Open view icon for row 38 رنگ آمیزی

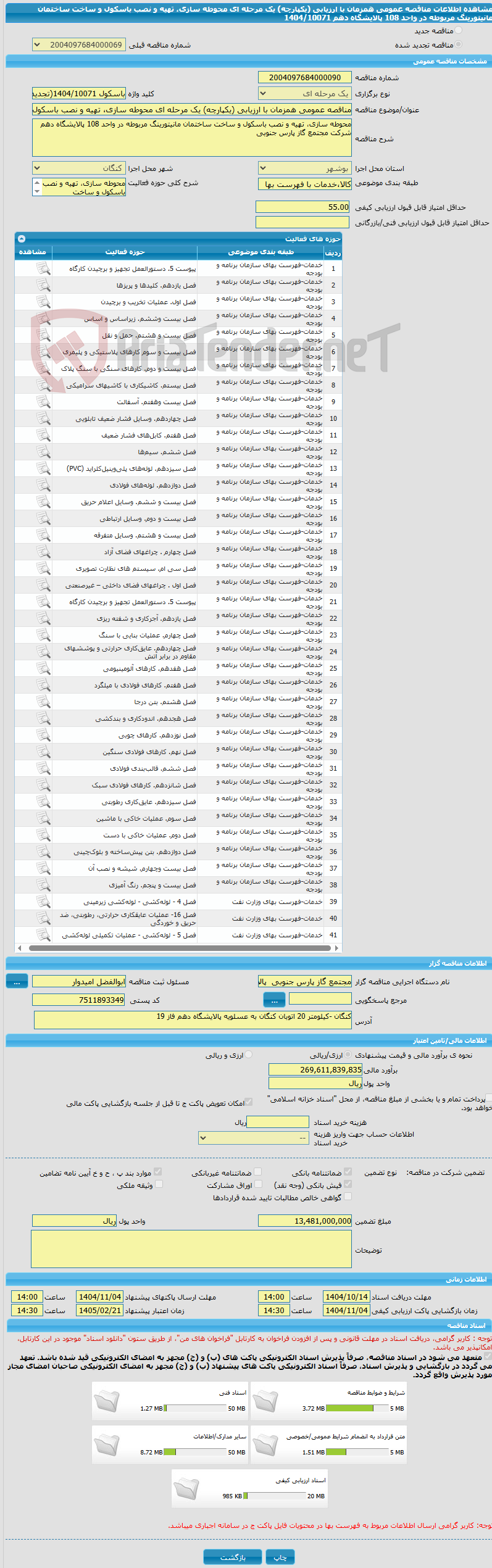pyautogui.click(x=43, y=885)
